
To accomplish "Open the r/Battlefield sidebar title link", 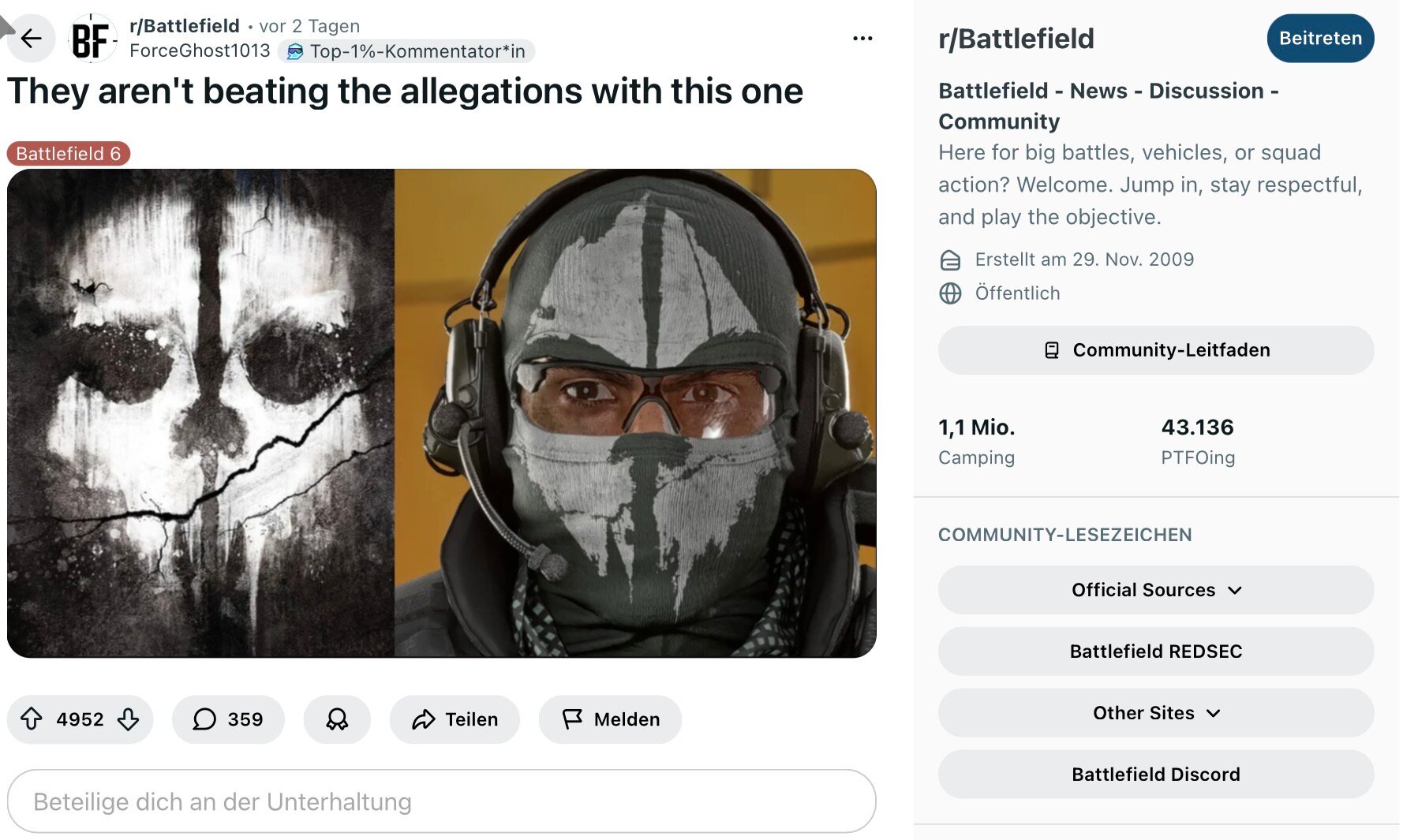I will [x=1016, y=39].
